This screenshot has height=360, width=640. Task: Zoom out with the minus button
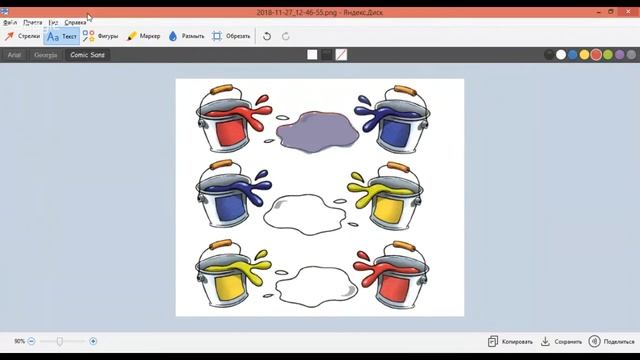click(x=31, y=341)
